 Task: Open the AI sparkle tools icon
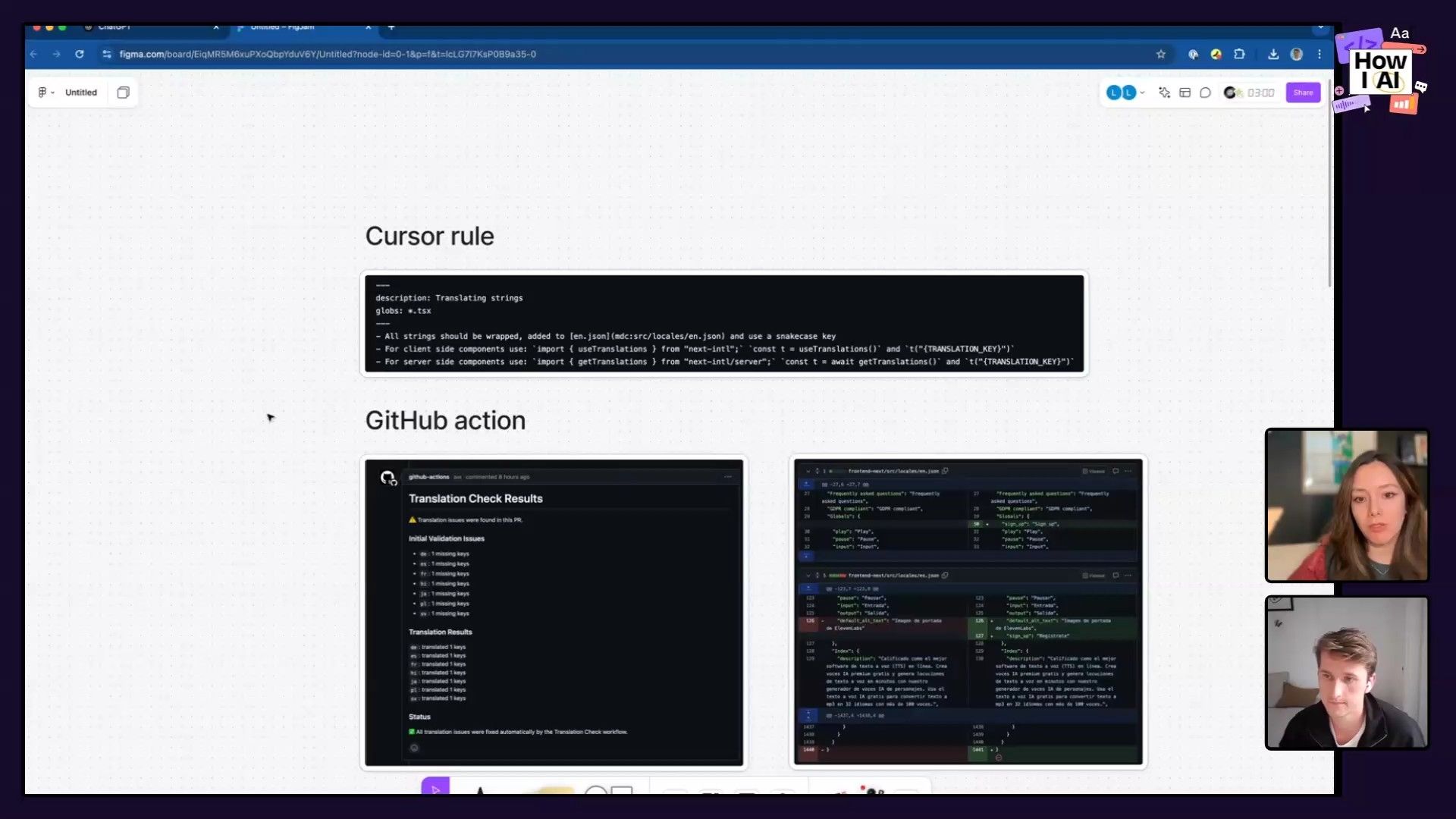coord(1164,93)
